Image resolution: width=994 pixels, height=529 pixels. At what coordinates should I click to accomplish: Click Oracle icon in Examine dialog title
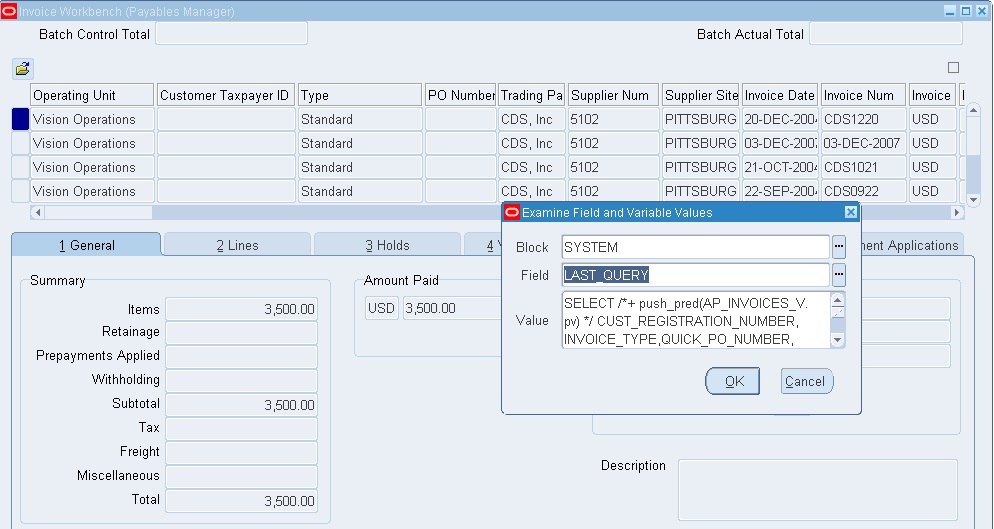(x=512, y=212)
